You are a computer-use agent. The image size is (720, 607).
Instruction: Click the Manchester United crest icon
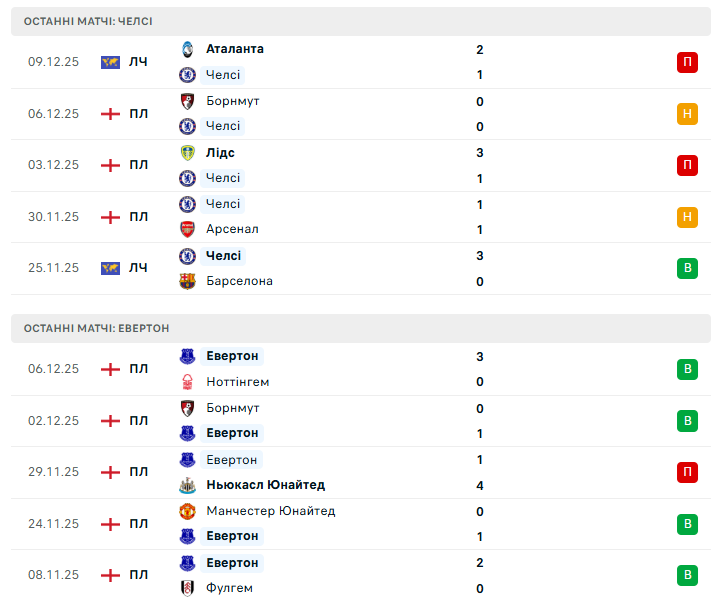coord(187,511)
